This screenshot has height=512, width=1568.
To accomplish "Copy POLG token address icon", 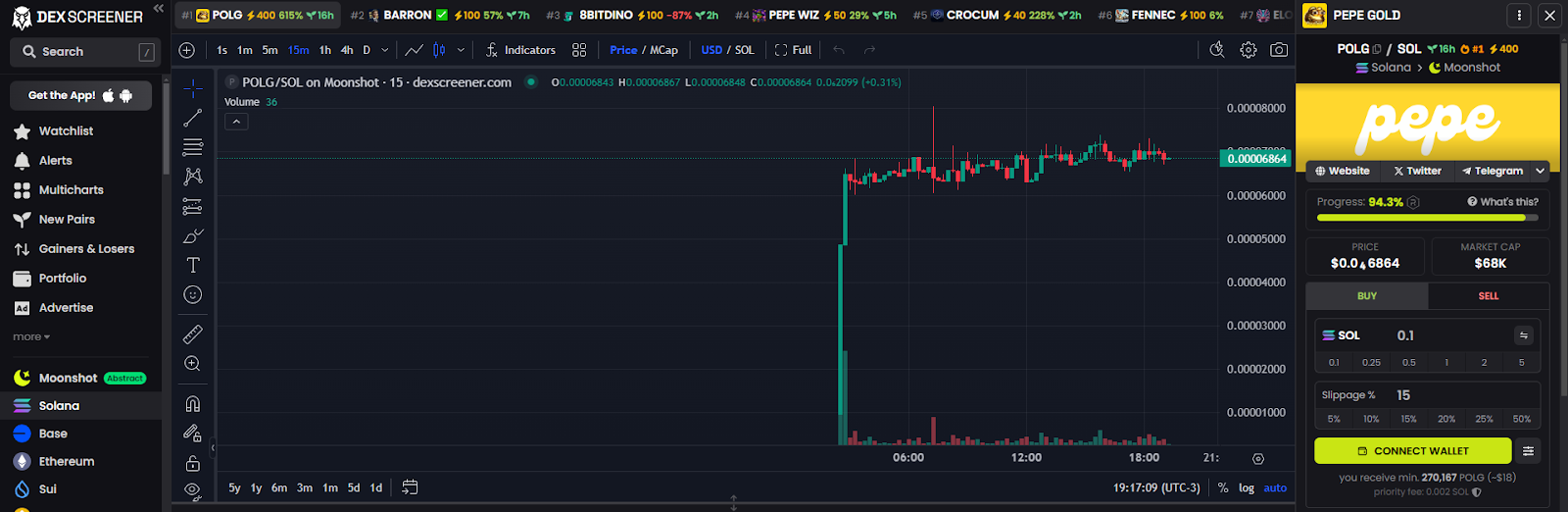I will pyautogui.click(x=1377, y=49).
